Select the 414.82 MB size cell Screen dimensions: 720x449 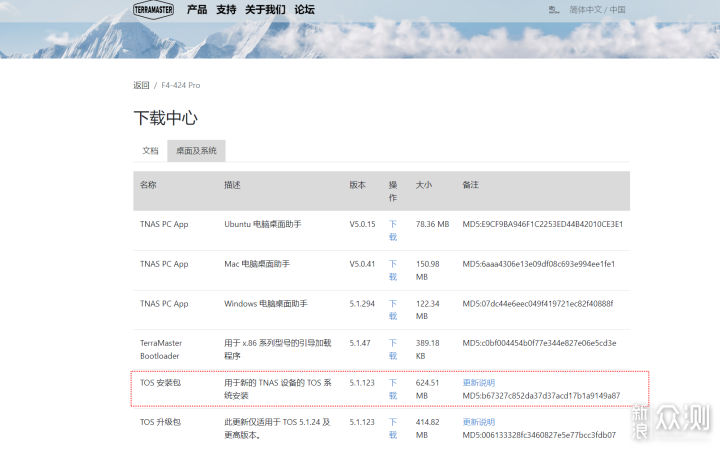(x=428, y=428)
